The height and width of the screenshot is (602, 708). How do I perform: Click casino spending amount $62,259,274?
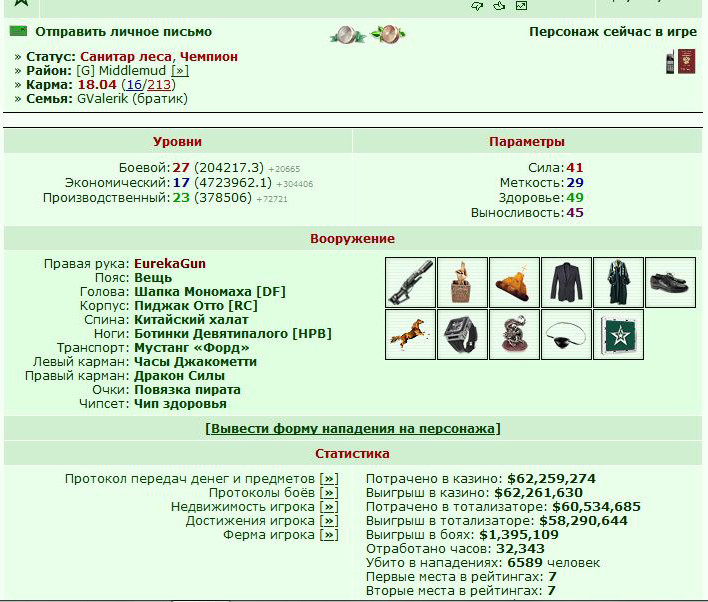click(x=551, y=478)
